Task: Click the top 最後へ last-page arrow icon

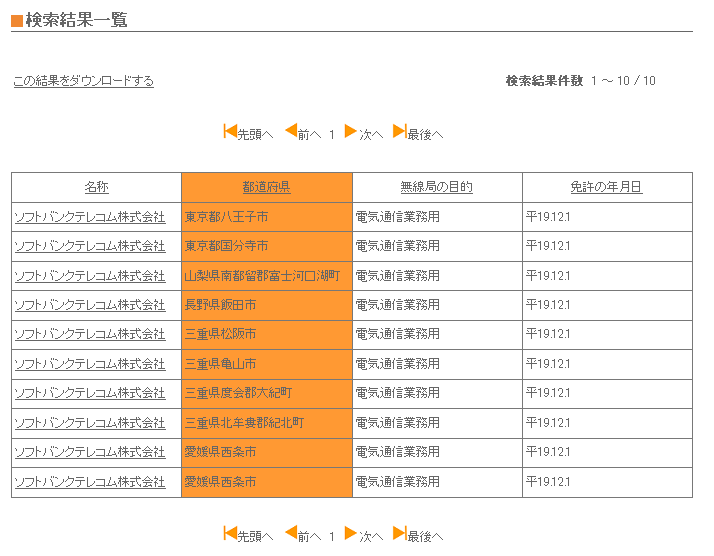Action: coord(399,131)
